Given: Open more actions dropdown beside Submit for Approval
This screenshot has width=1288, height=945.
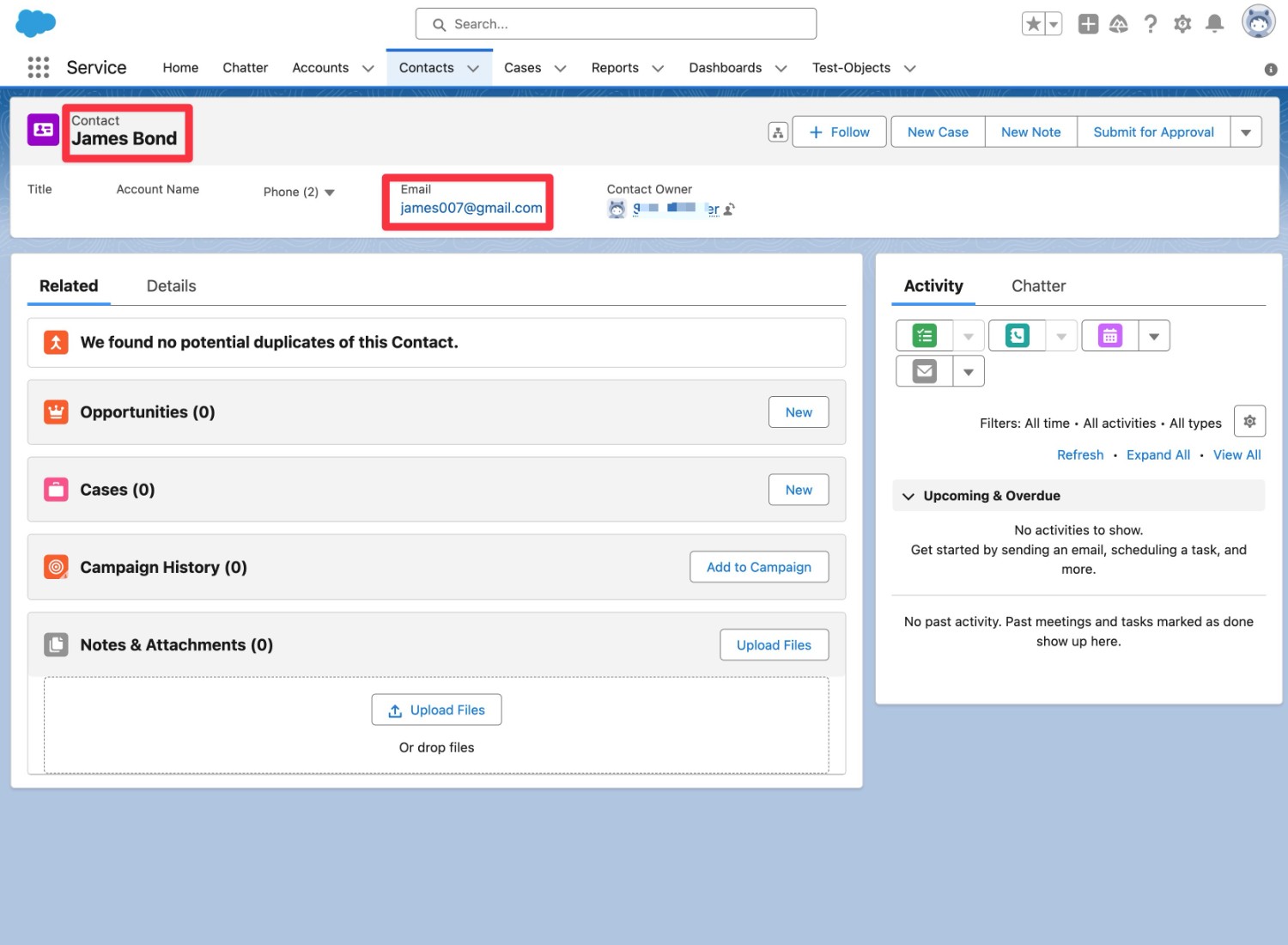Looking at the screenshot, I should 1246,132.
